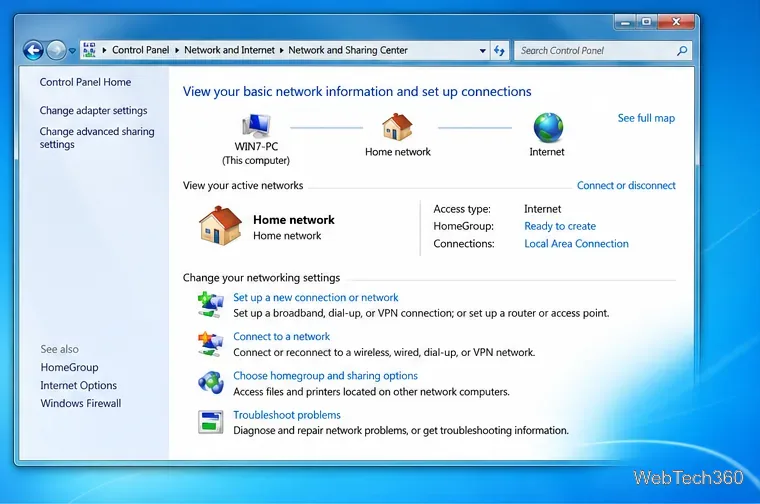Viewport: 760px width, 504px height.
Task: Open the recent pages dropdown arrow
Action: coord(72,50)
